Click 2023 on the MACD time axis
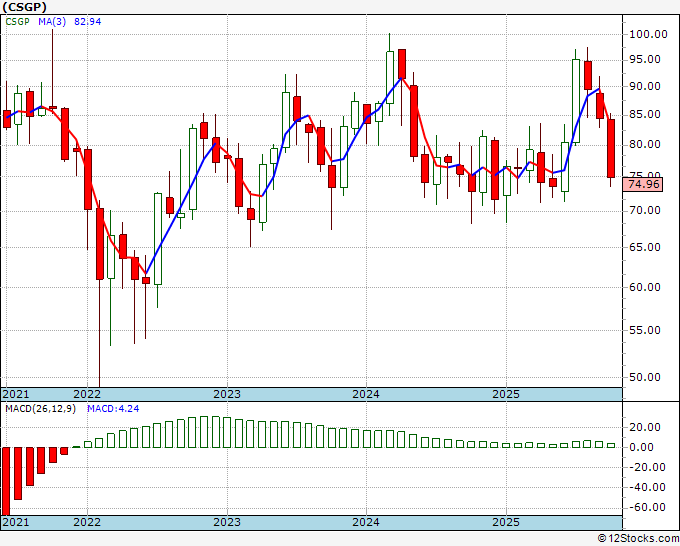This screenshot has height=546, width=680. (x=227, y=522)
